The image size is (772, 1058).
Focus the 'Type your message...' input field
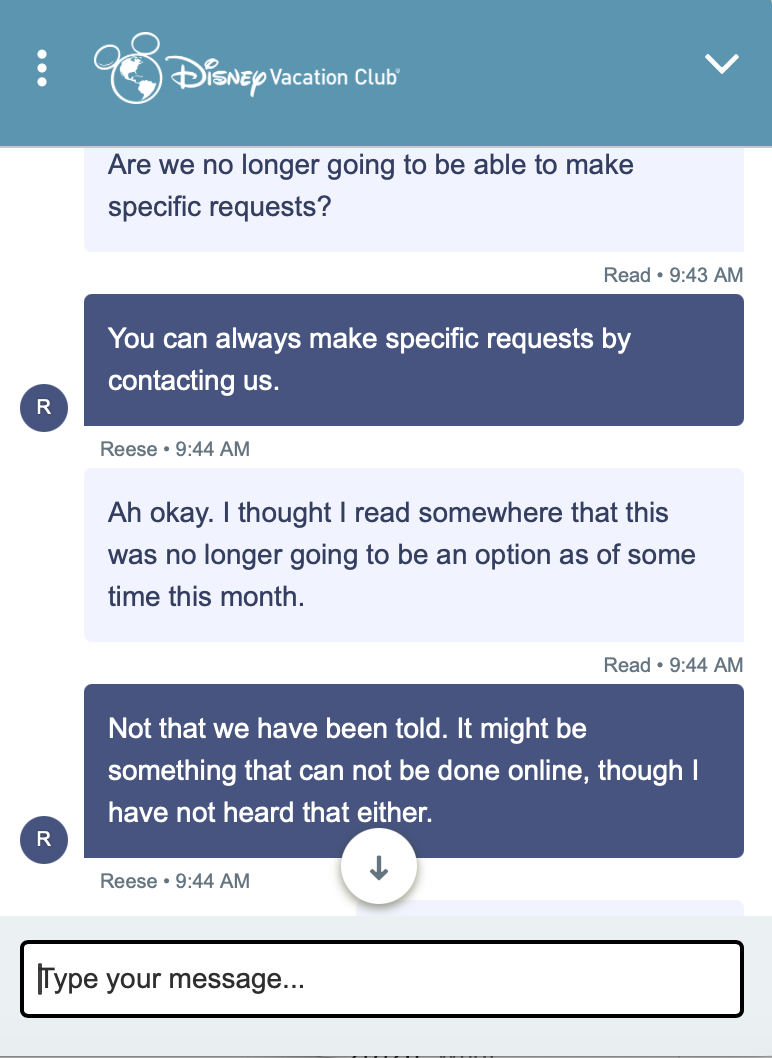(381, 979)
